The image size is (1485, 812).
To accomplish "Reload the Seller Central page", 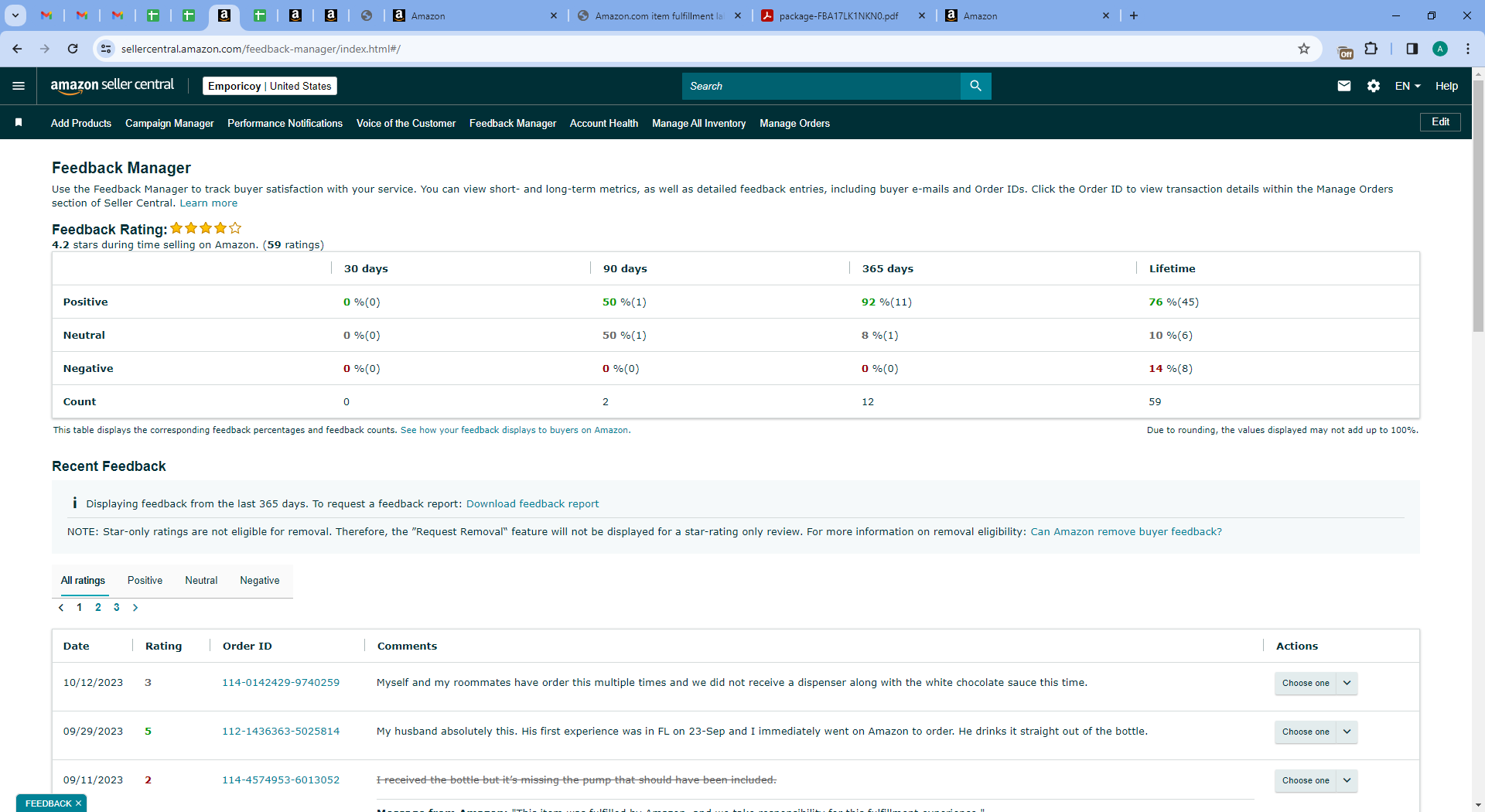I will [x=73, y=49].
